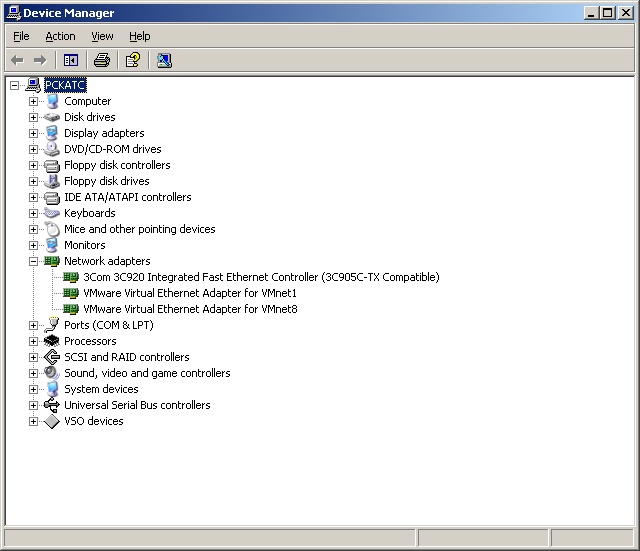This screenshot has width=640, height=551.
Task: Click the Network adapters card icon
Action: [52, 261]
